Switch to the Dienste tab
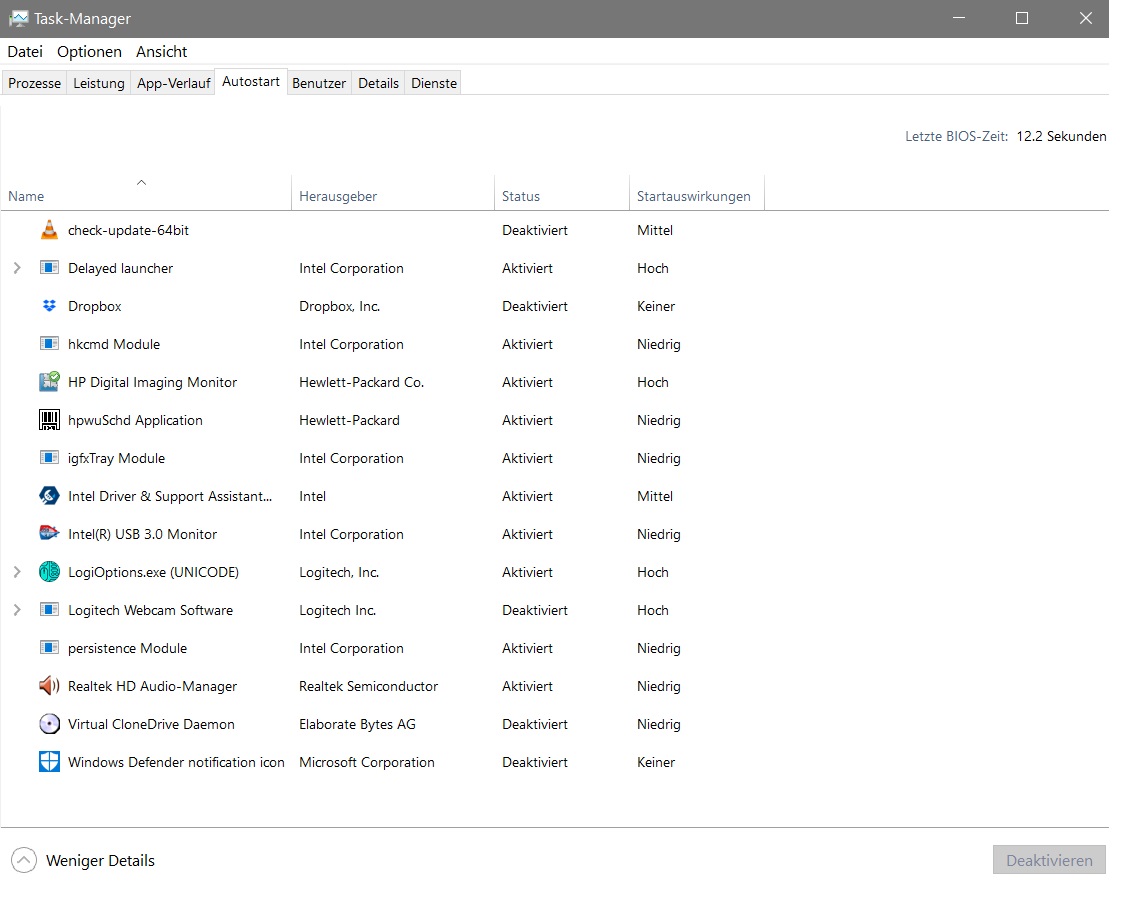This screenshot has width=1124, height=900. point(434,83)
